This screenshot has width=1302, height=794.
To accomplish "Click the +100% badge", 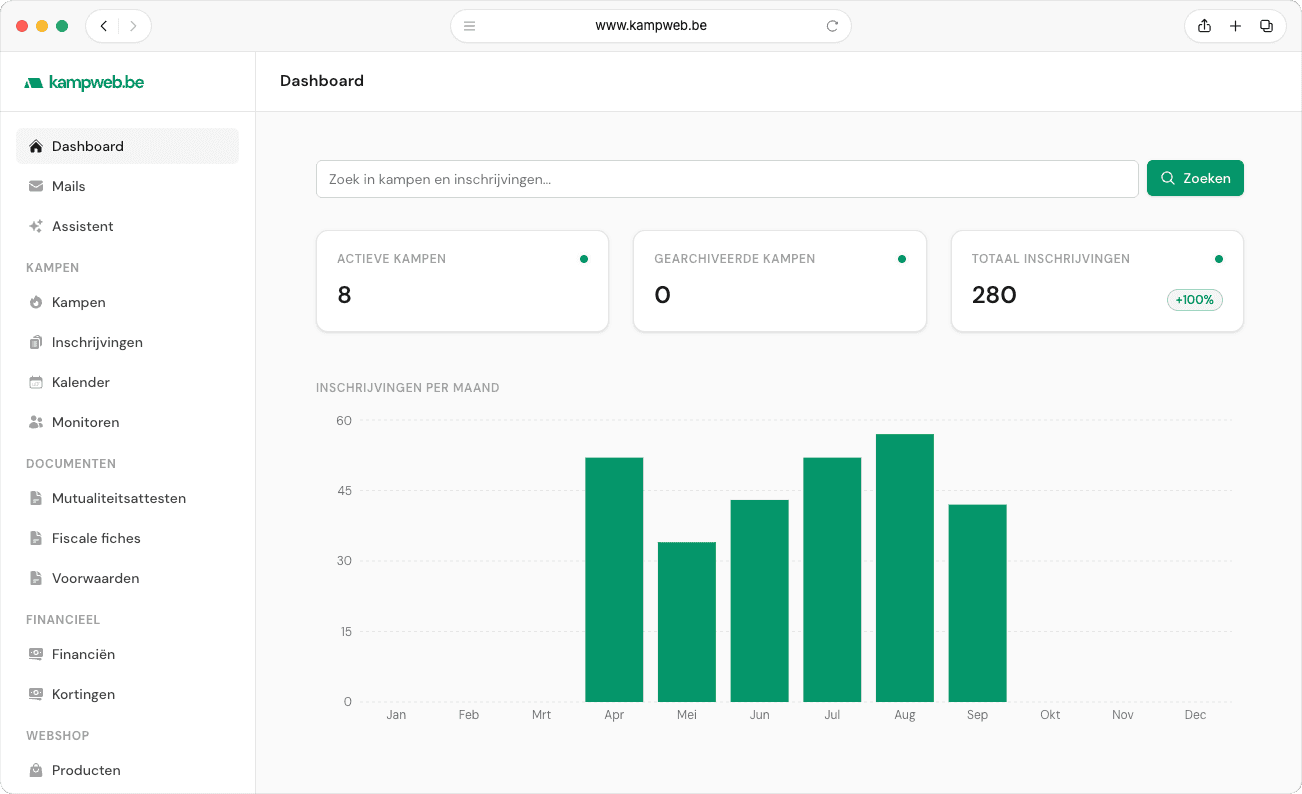I will [x=1195, y=300].
